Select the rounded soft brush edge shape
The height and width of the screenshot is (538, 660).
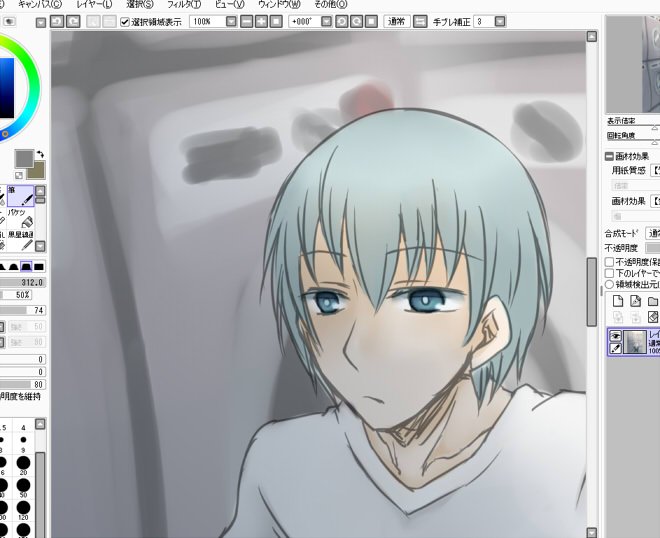(14, 266)
